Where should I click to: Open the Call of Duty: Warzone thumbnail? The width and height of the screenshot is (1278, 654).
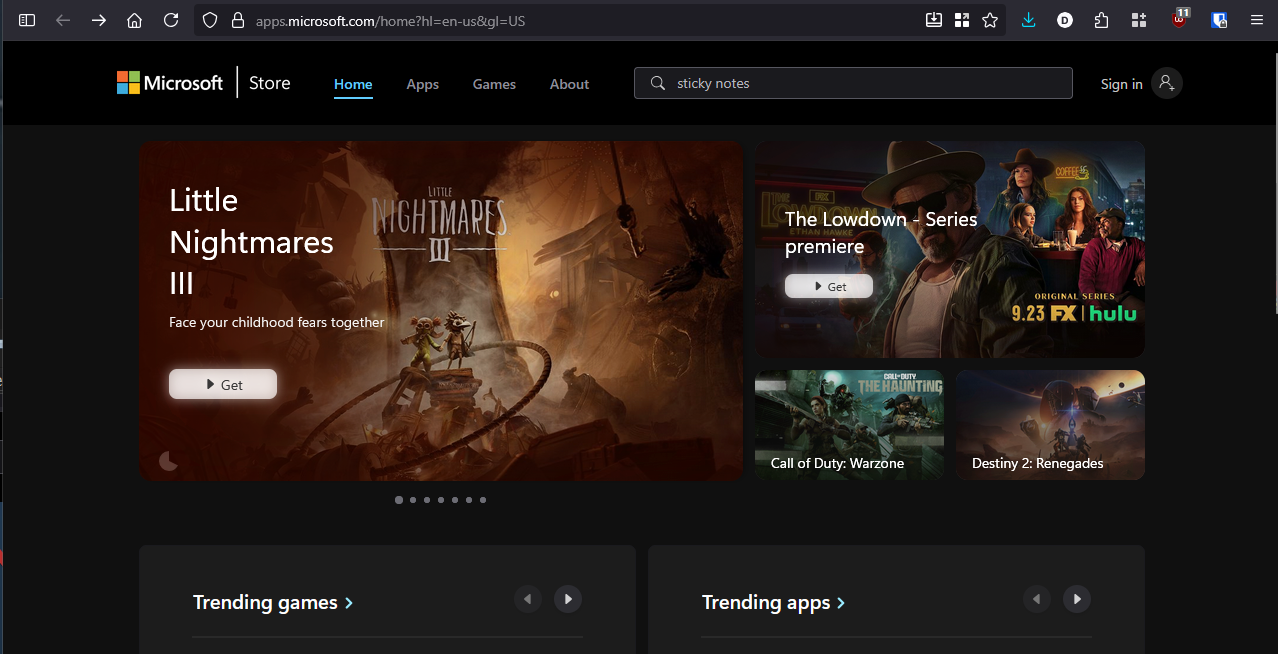pyautogui.click(x=849, y=425)
